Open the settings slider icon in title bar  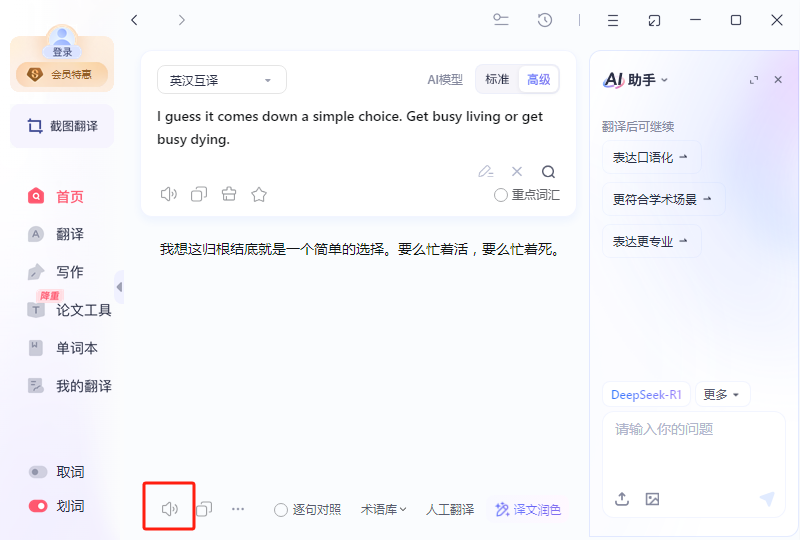tap(501, 20)
